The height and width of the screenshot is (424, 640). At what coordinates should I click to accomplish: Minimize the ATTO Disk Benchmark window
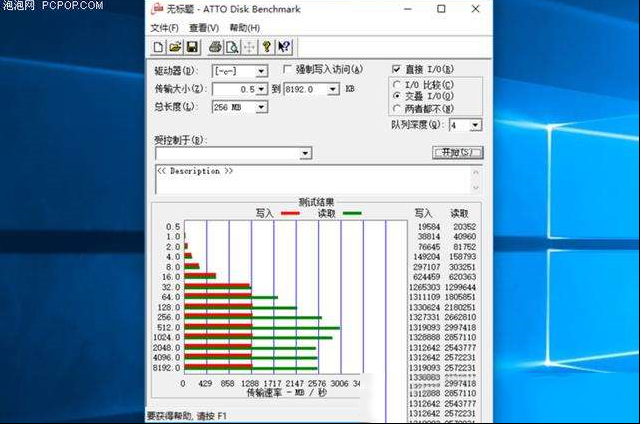pos(408,9)
